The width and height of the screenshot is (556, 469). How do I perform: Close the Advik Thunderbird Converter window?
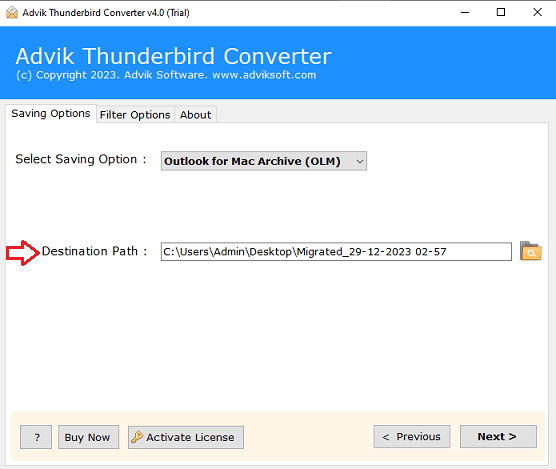(538, 12)
